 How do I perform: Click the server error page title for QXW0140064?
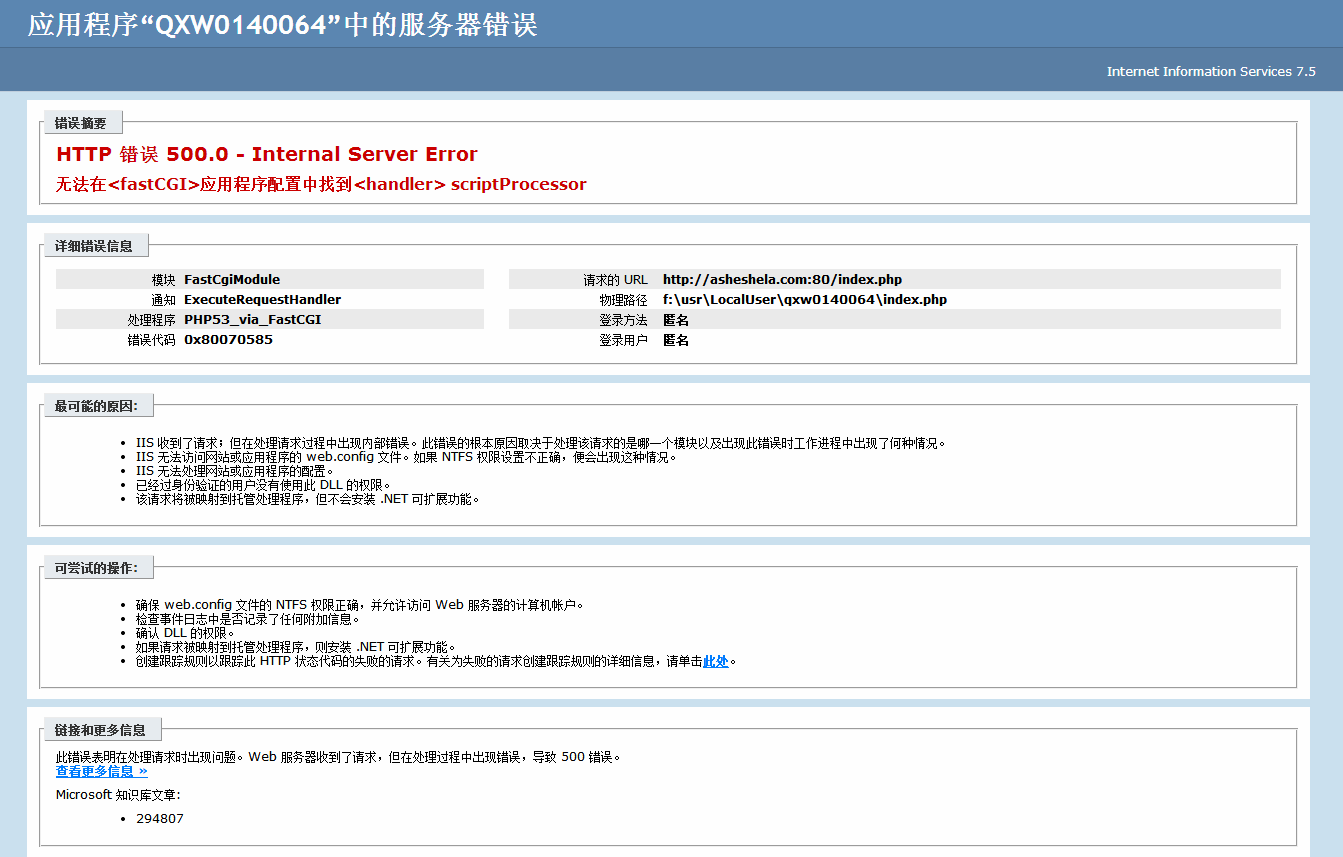click(283, 24)
